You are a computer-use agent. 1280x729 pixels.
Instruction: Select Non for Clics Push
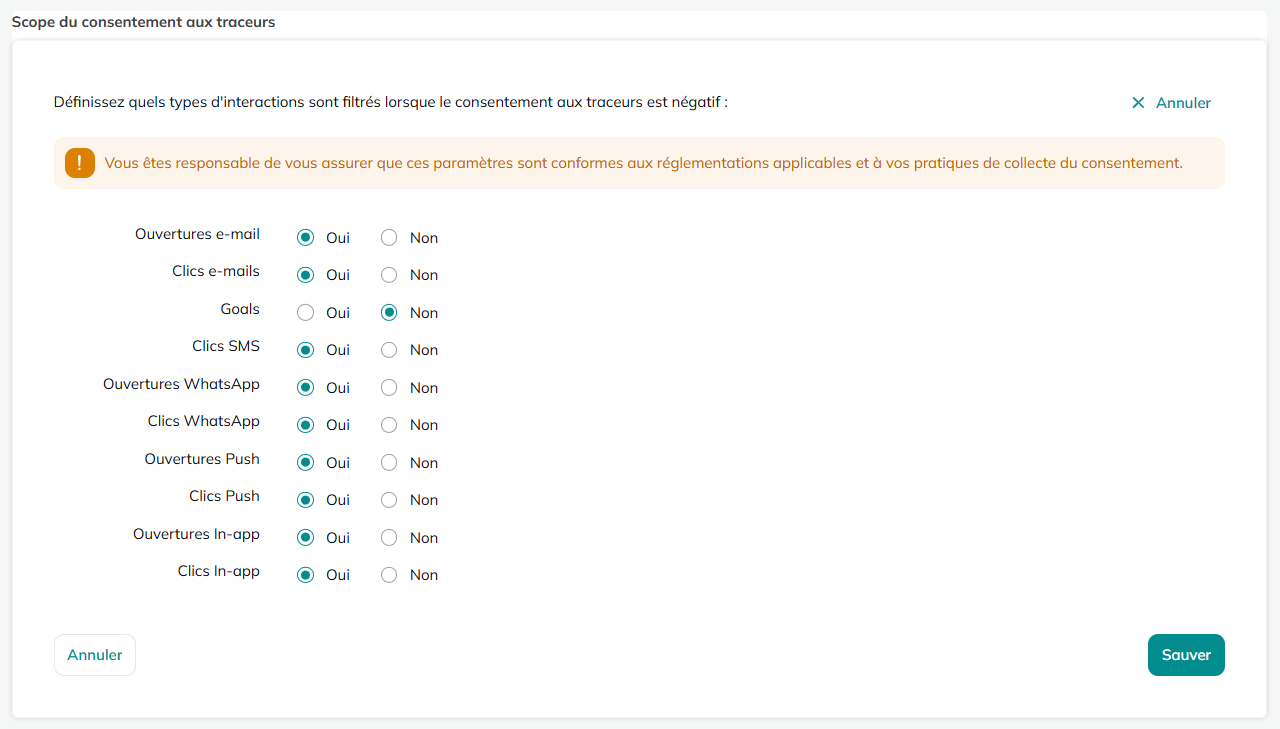(389, 500)
